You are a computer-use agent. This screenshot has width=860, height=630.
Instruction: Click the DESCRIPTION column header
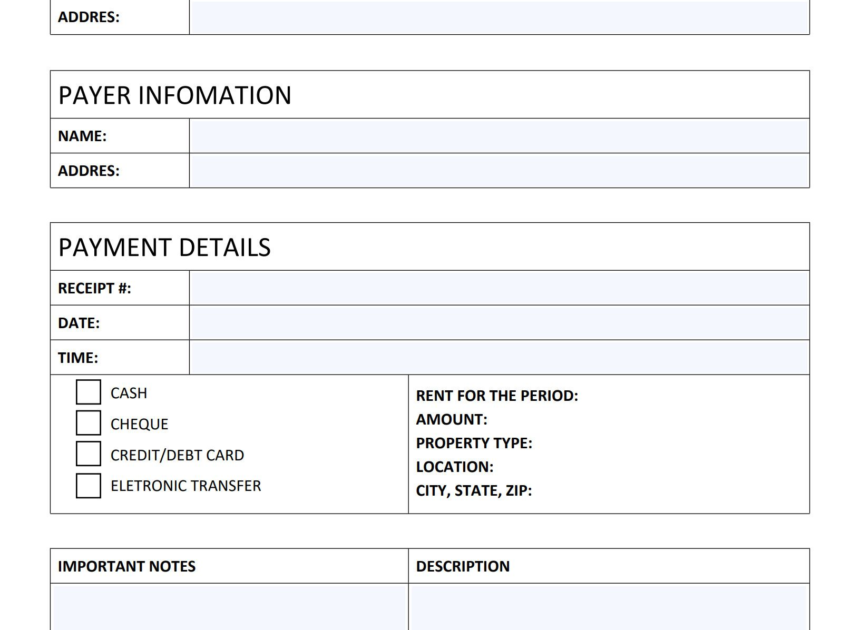pos(462,566)
